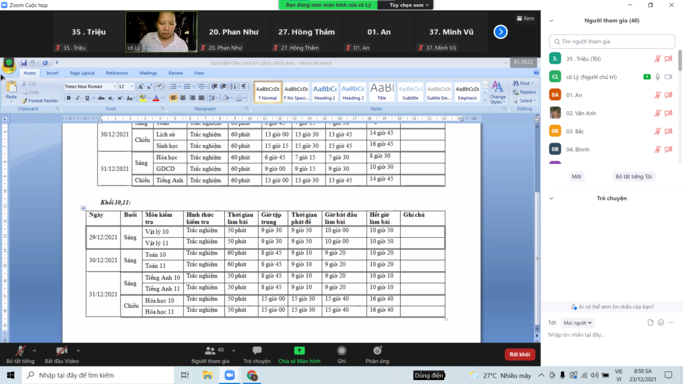The height and width of the screenshot is (384, 683).
Task: Open chat more options ellipsis
Action: [x=671, y=323]
